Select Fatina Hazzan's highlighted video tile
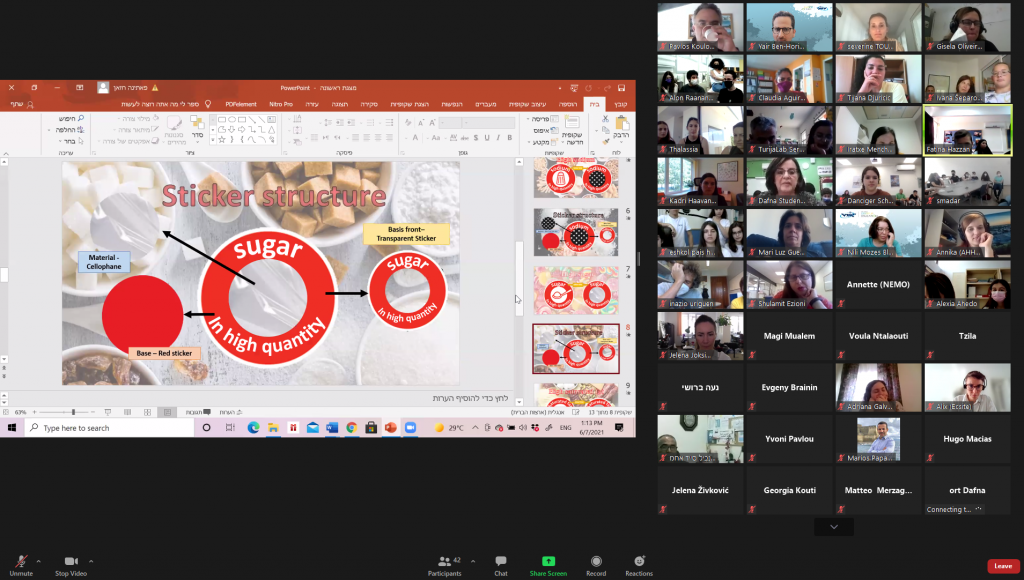The image size is (1024, 580). (x=967, y=130)
